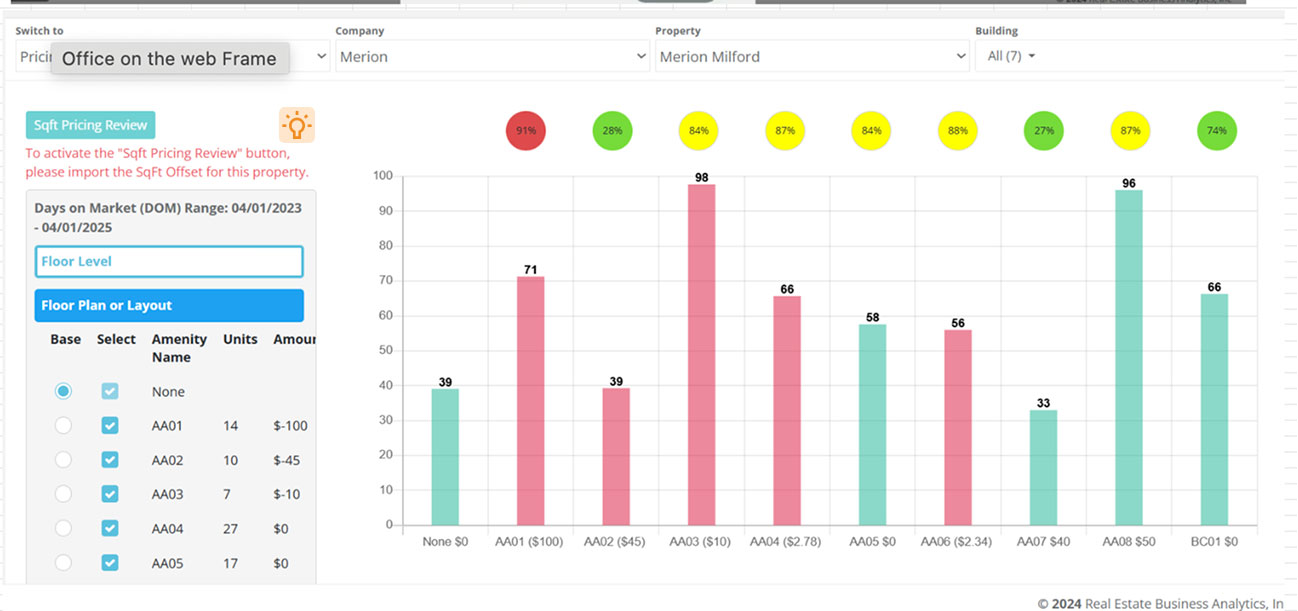Set AA01 as base radio button

point(63,425)
